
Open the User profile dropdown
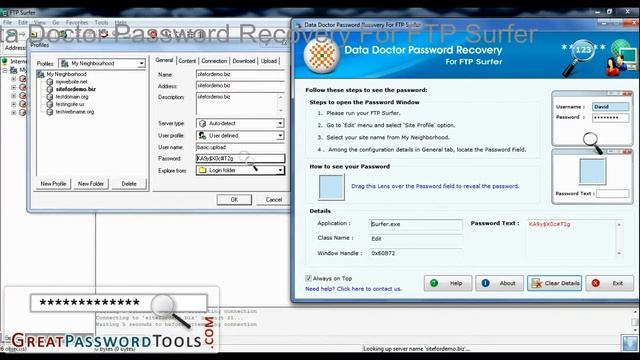[x=240, y=136]
